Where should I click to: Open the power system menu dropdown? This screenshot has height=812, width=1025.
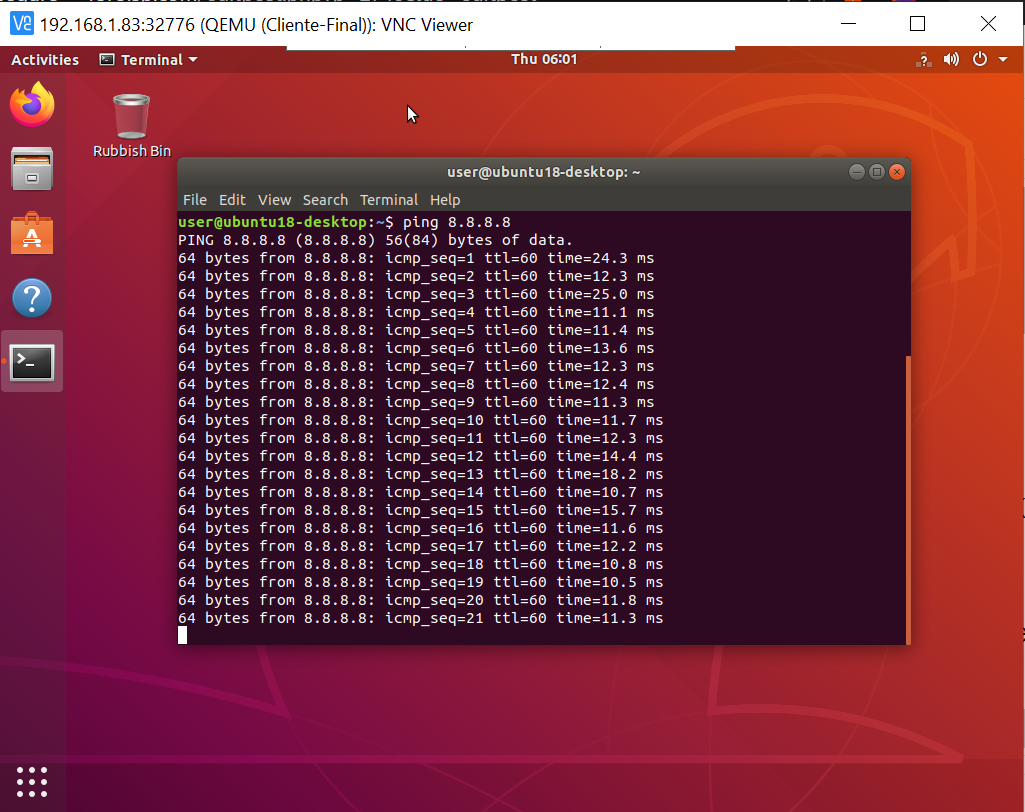pos(988,60)
